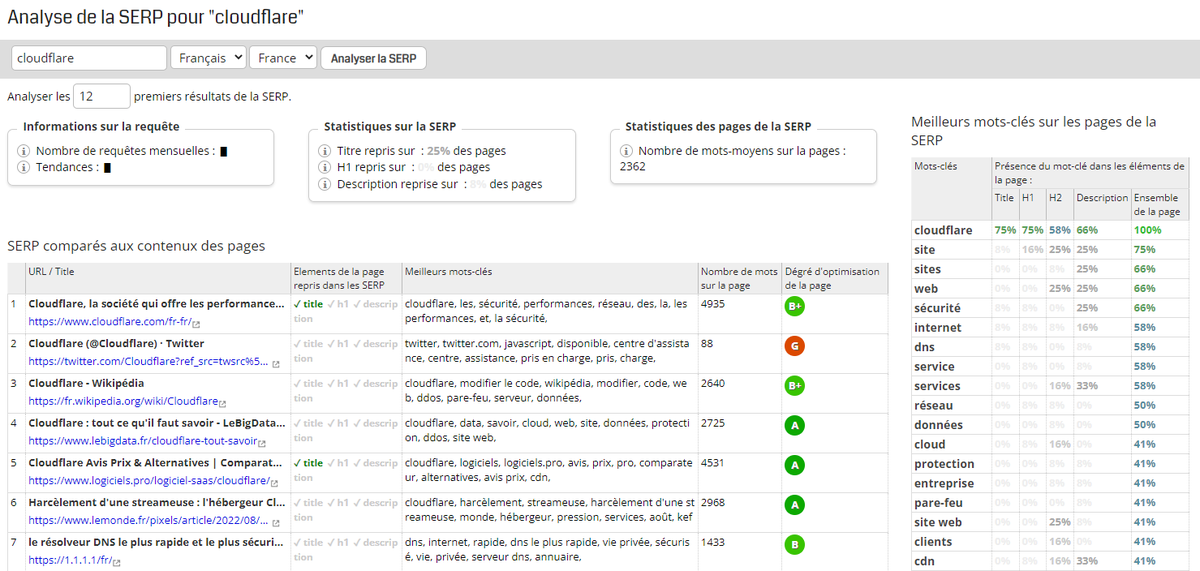Open the https://www.cloudflare.com/fr-fr/ link
The height and width of the screenshot is (571, 1200).
(x=110, y=322)
